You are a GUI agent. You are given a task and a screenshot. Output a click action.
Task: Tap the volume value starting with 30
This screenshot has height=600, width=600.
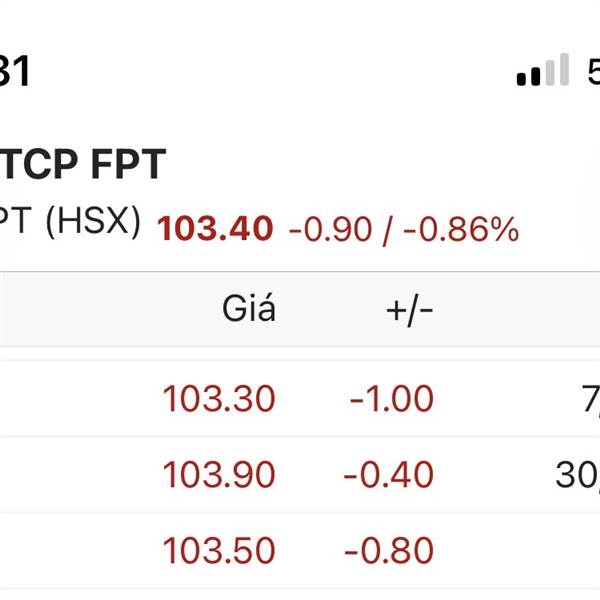[x=577, y=476]
